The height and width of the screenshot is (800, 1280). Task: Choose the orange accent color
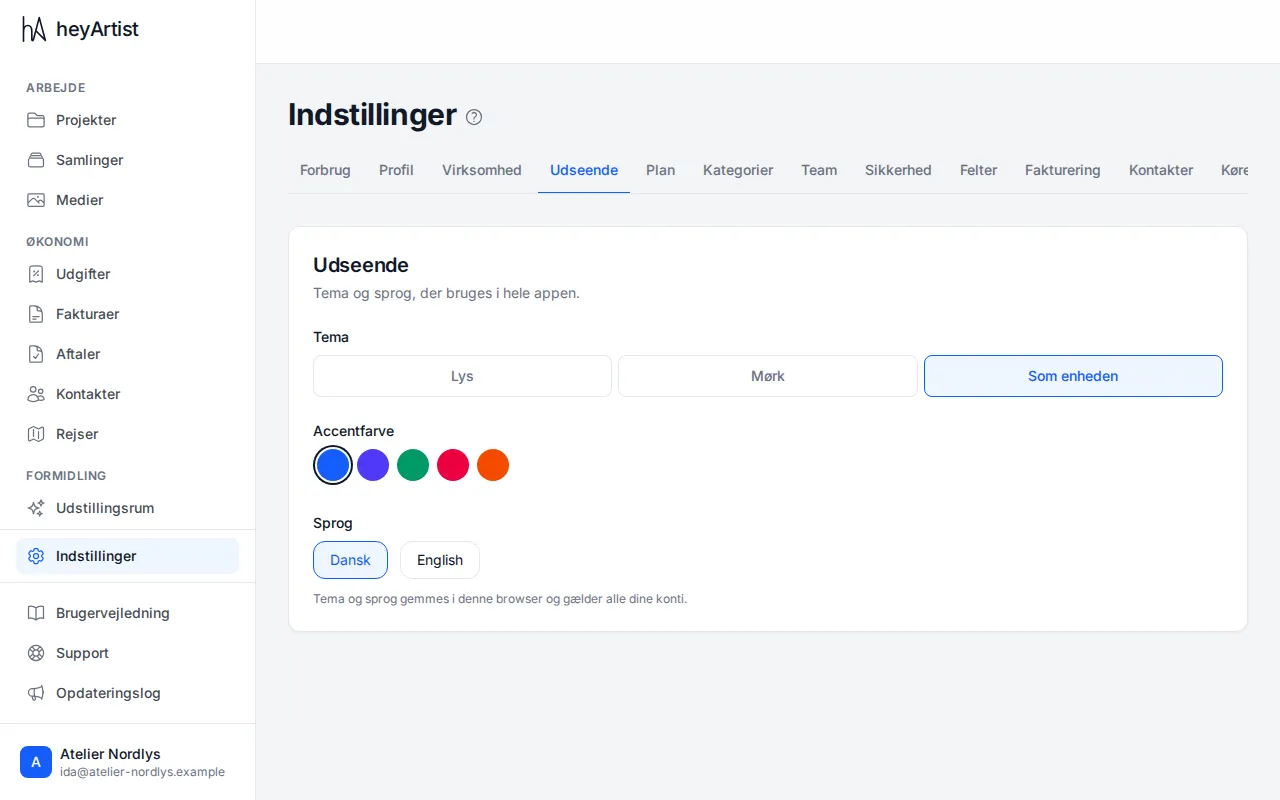(493, 465)
